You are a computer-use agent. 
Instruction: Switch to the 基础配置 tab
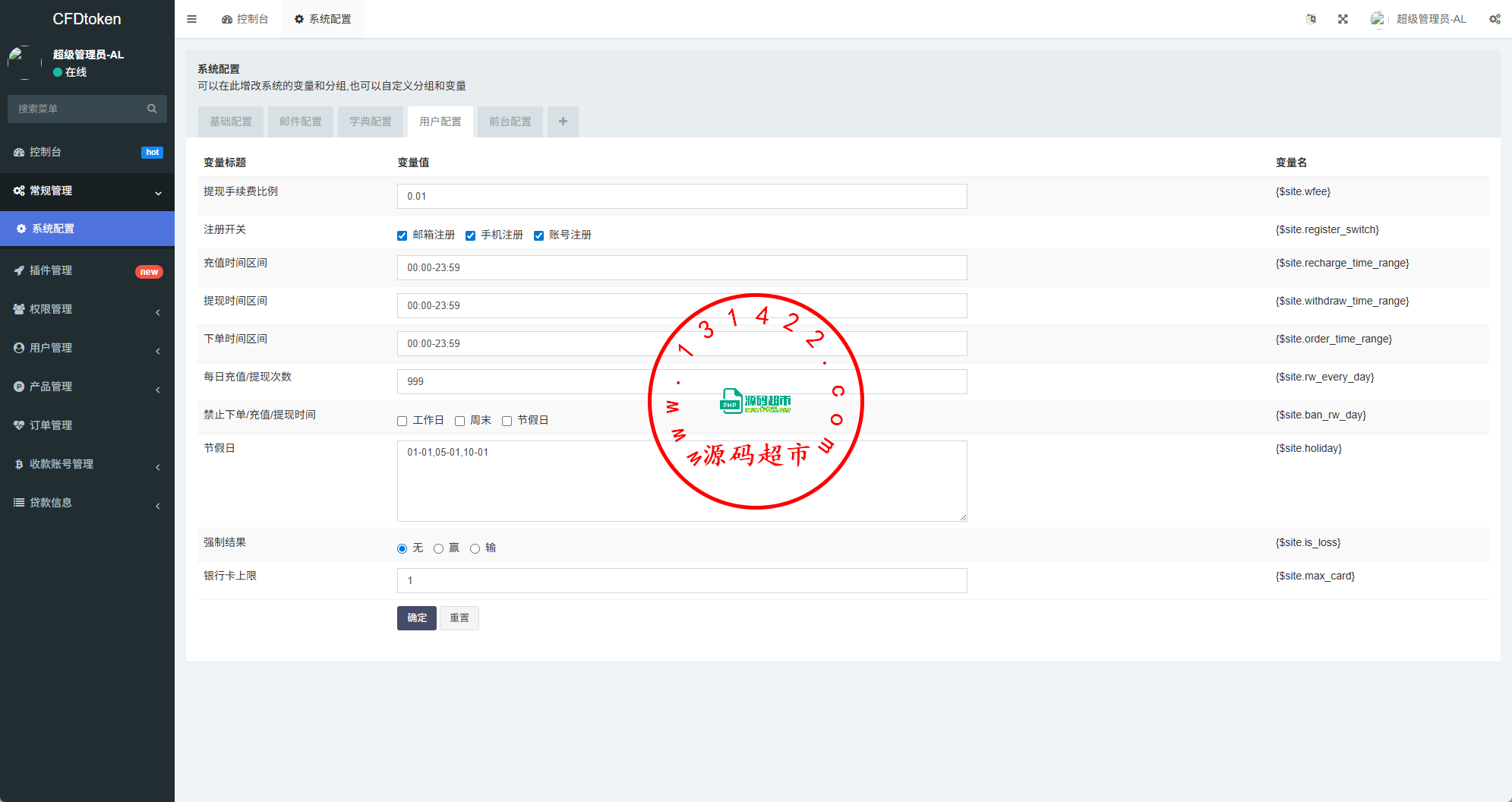click(x=231, y=122)
